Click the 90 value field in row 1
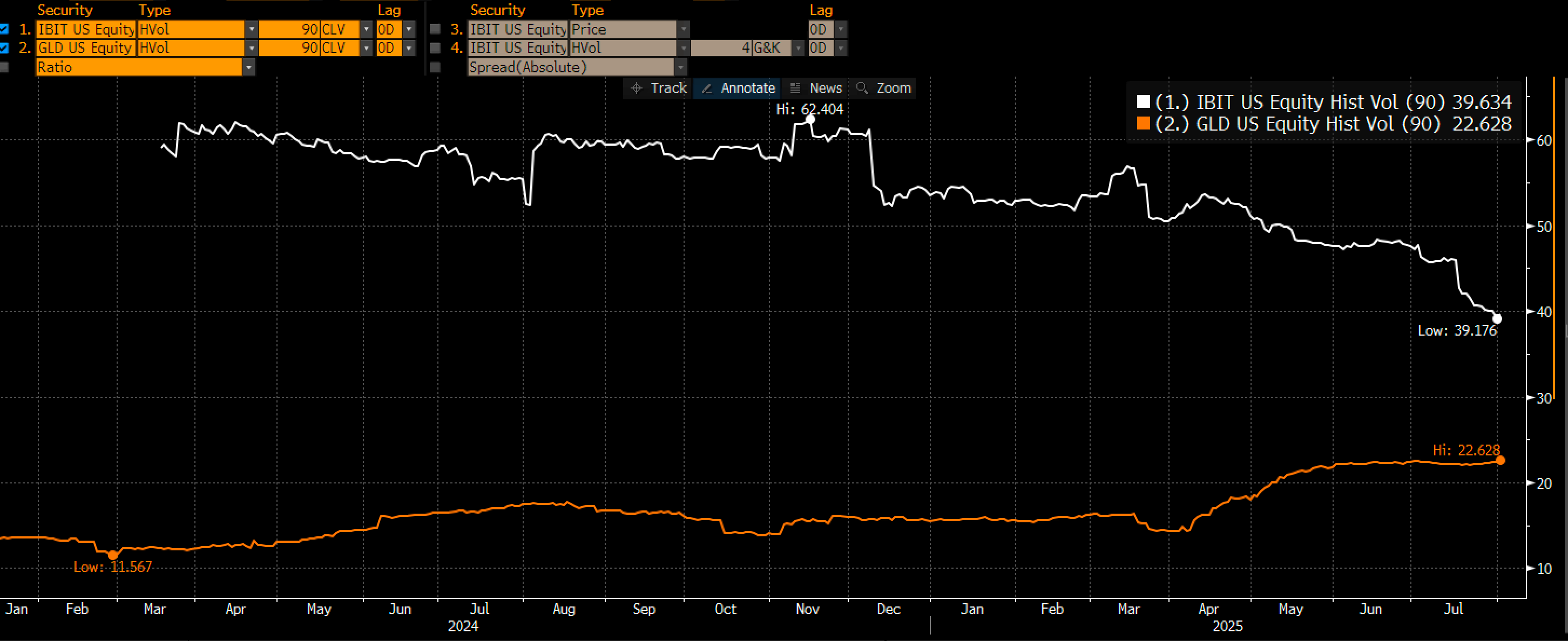Screen dimensions: 1568x641 click(298, 29)
